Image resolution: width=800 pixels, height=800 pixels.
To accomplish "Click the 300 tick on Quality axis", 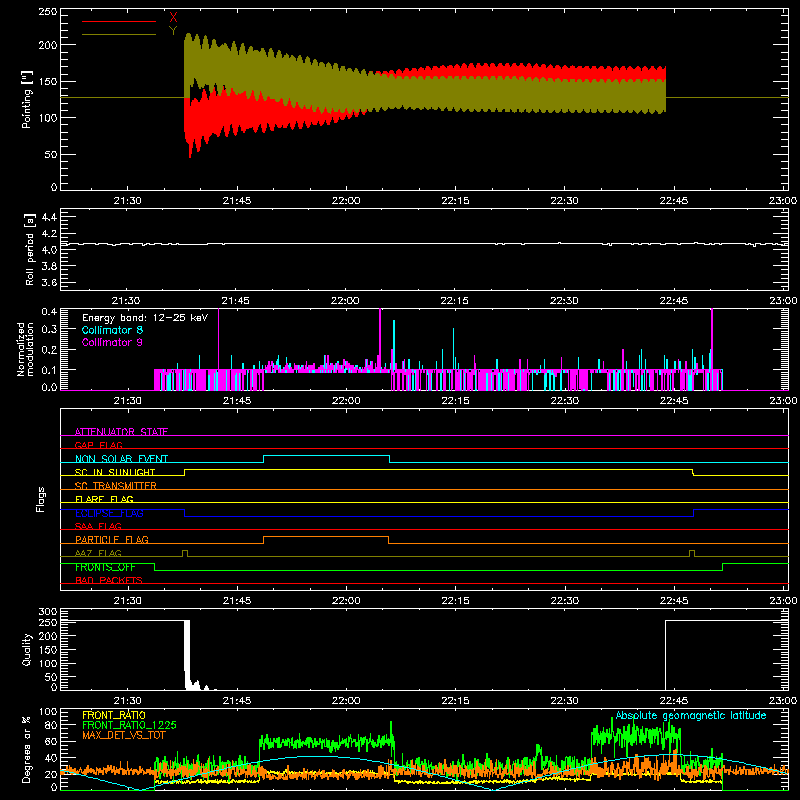I will pos(48,612).
